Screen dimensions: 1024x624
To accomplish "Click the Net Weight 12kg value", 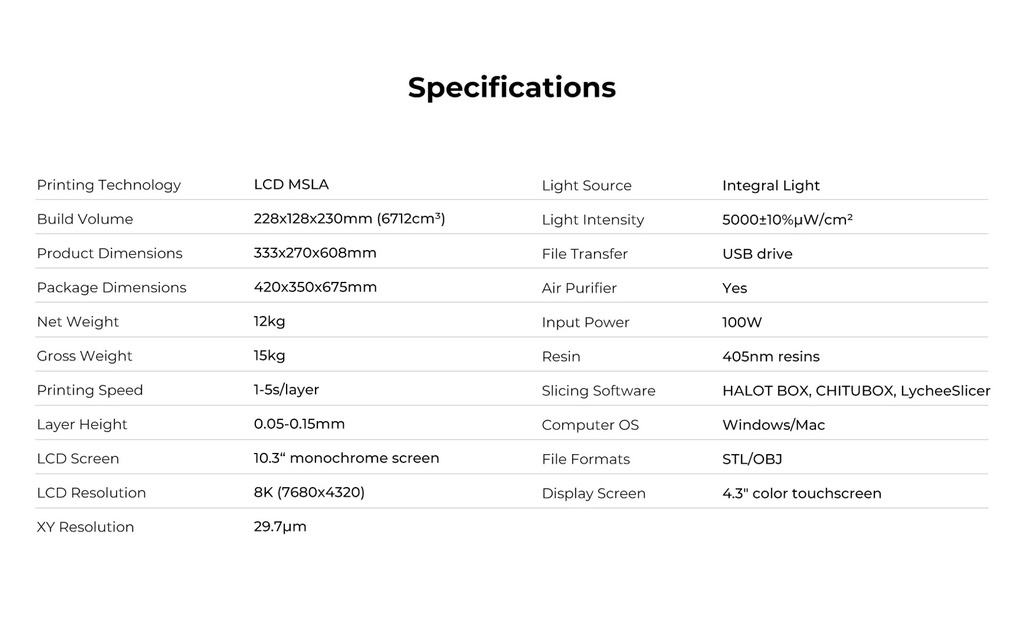I will coord(269,322).
